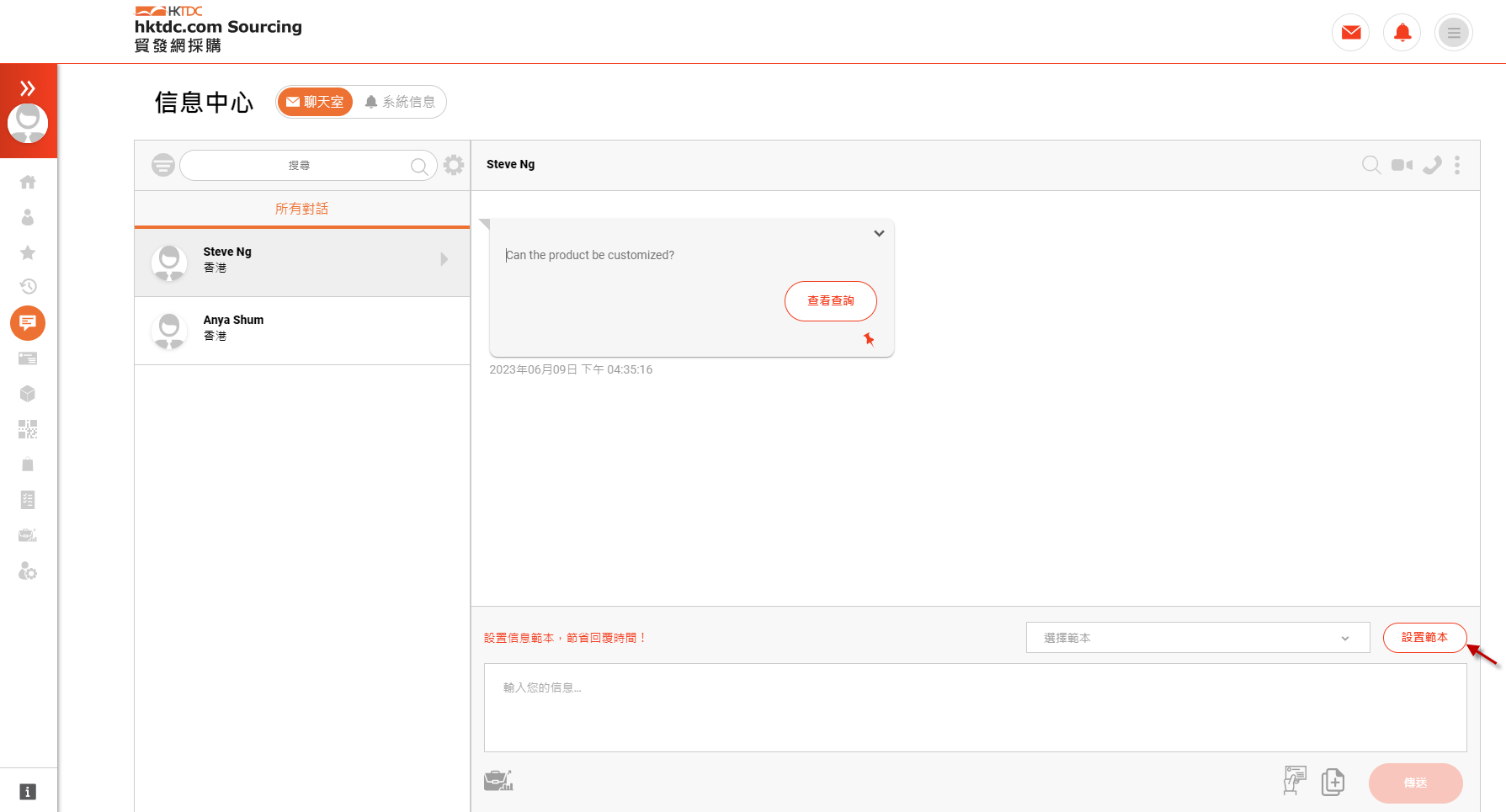Viewport: 1506px width, 812px height.
Task: Start a voice call with Steve Ng
Action: (1432, 165)
